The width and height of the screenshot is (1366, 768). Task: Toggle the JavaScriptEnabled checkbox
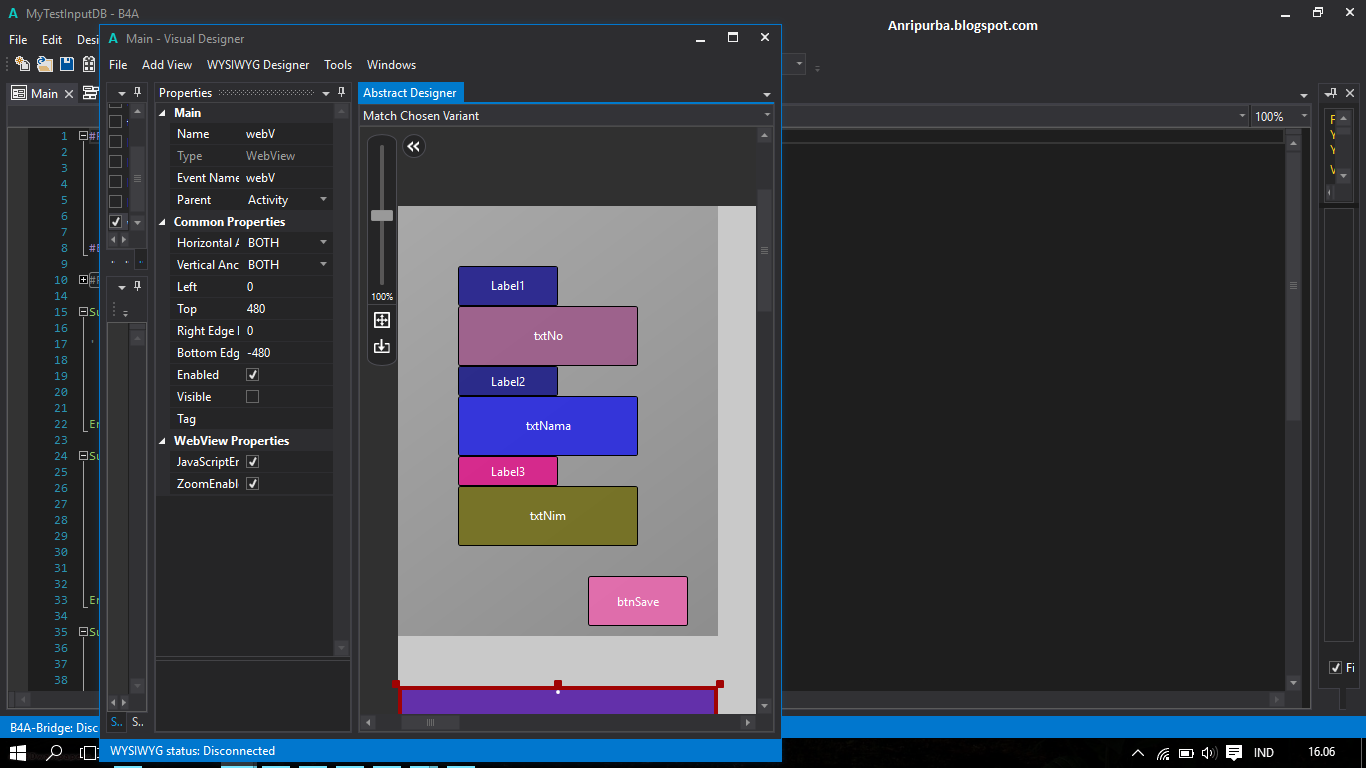pos(253,462)
